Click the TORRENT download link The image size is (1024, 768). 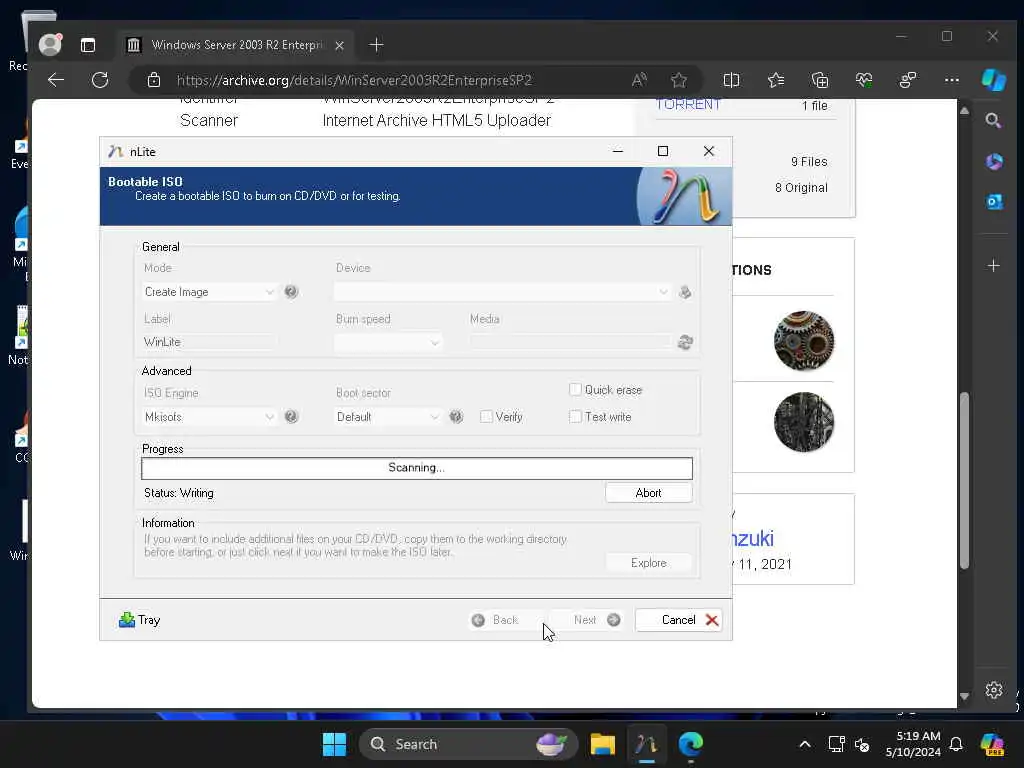688,104
